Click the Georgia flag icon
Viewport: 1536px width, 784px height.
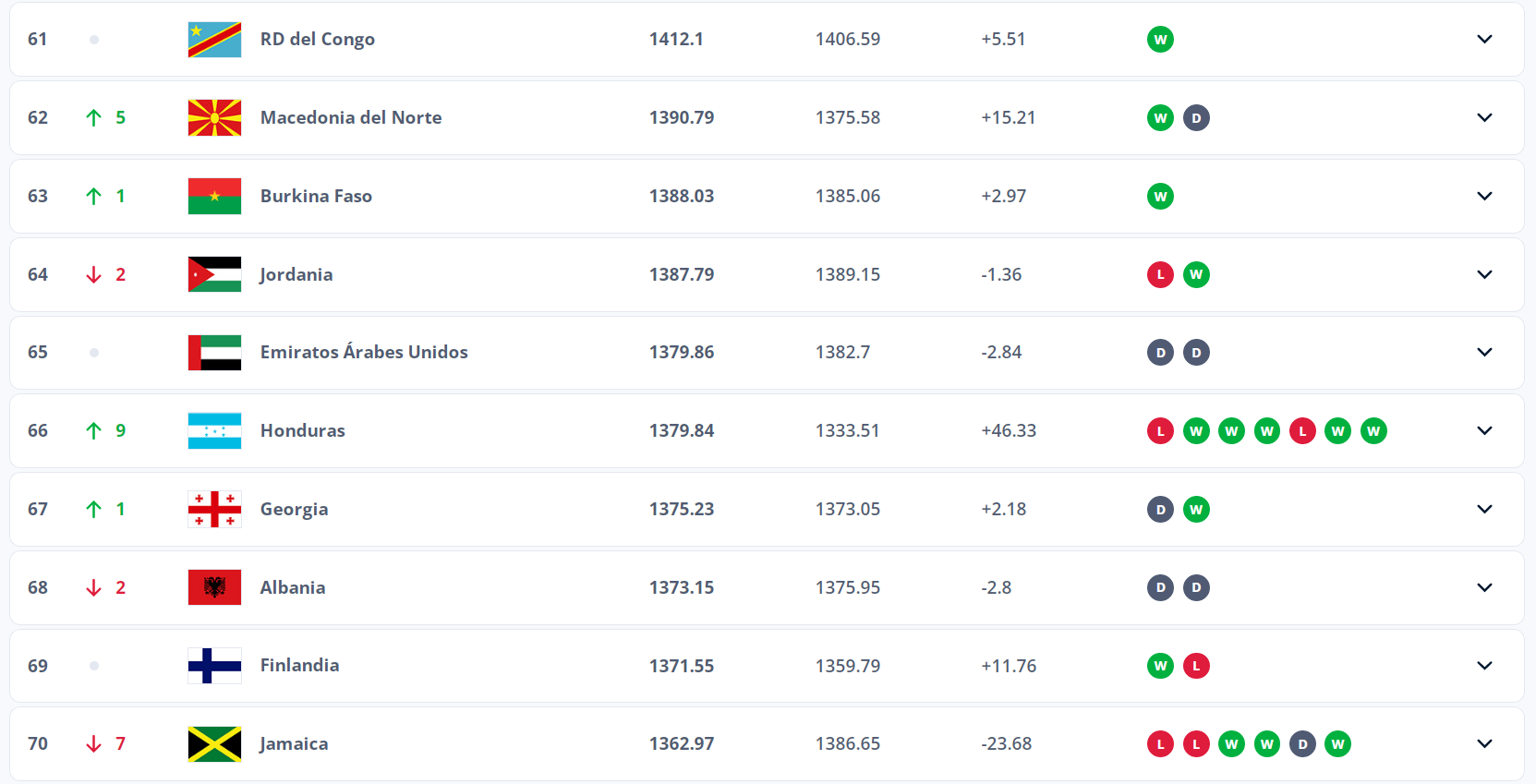(x=214, y=510)
